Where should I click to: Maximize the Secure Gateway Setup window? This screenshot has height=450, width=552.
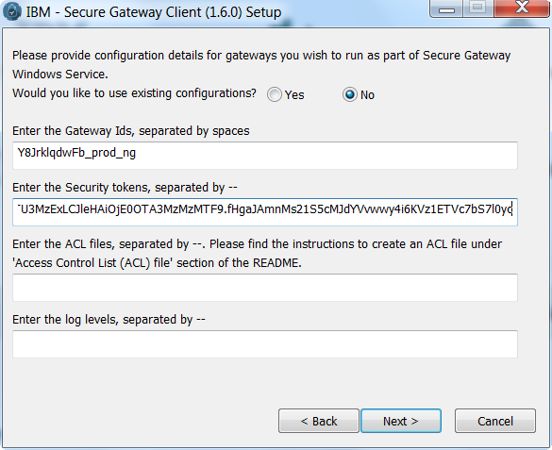(x=478, y=8)
